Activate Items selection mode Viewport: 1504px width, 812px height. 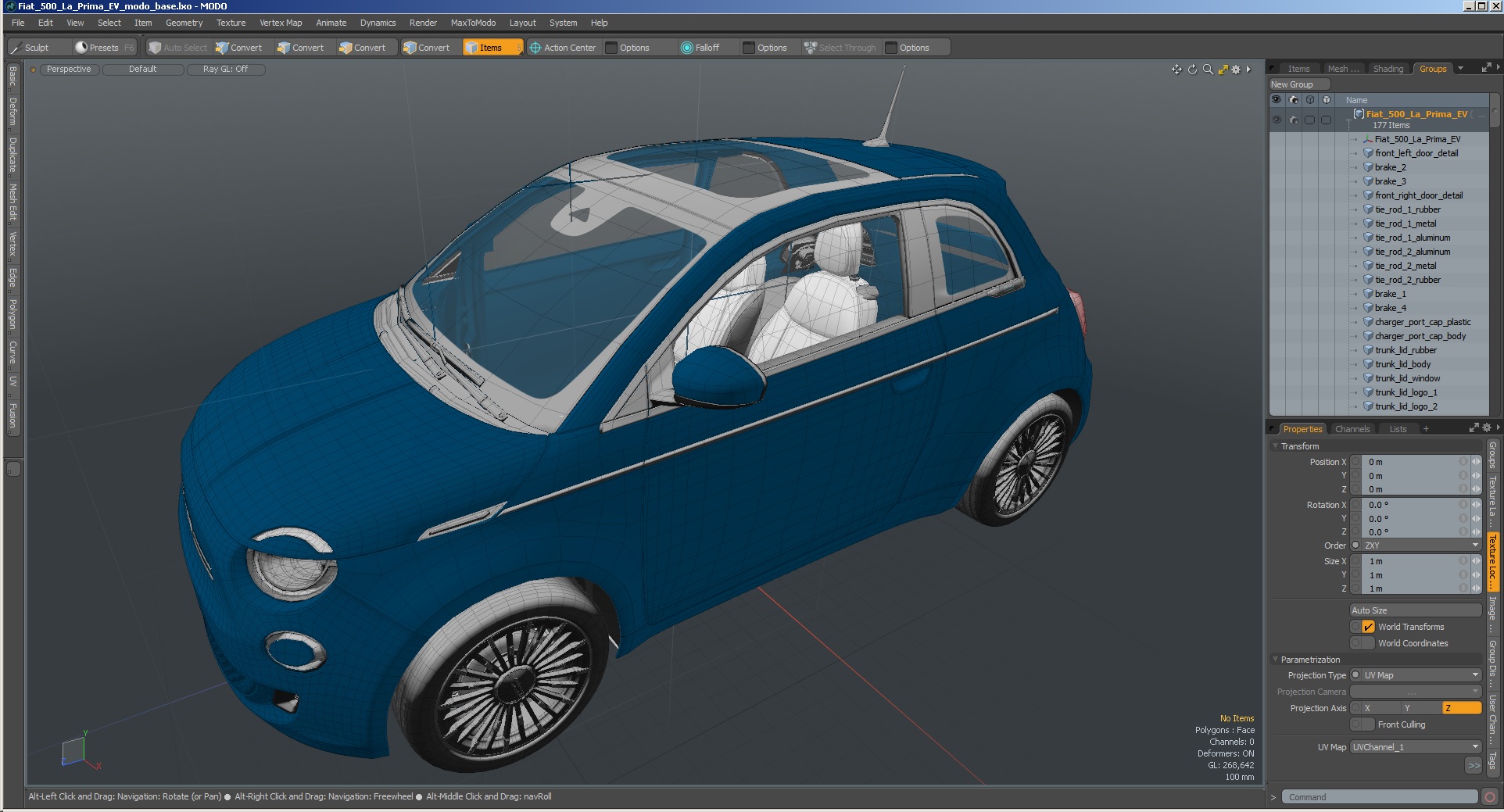point(492,48)
